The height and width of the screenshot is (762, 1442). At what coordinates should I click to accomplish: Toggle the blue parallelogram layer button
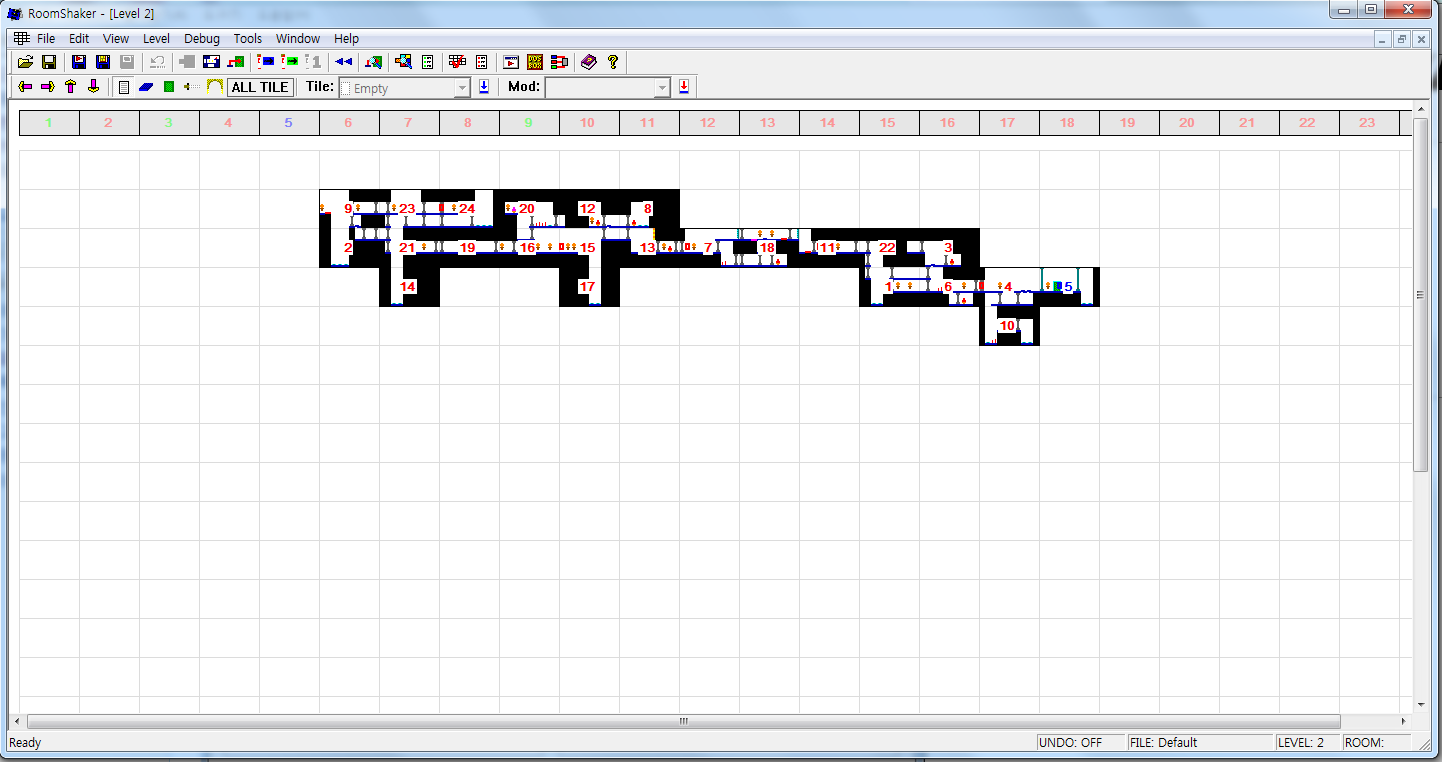click(x=146, y=87)
